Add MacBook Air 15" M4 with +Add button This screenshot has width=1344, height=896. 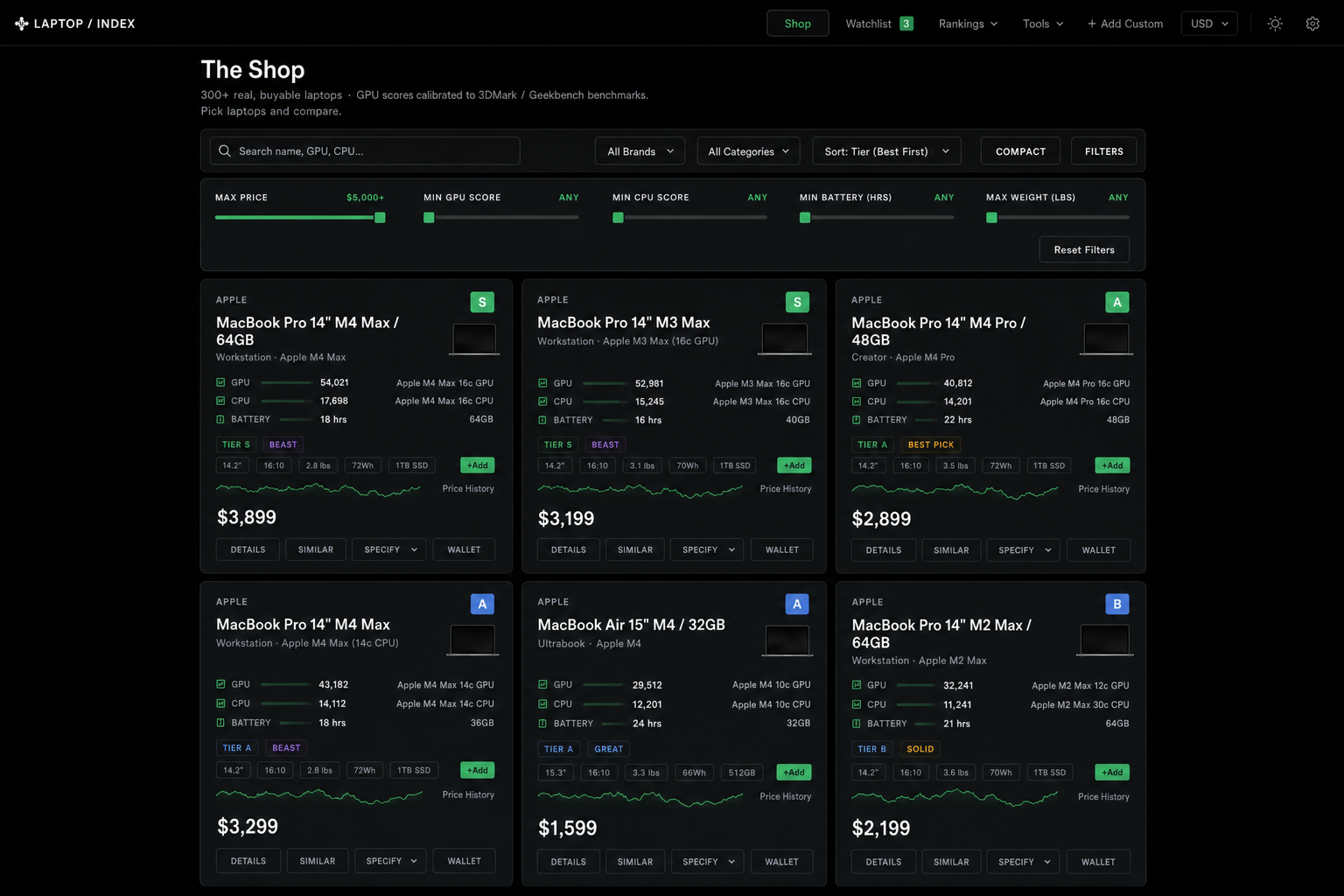[794, 773]
